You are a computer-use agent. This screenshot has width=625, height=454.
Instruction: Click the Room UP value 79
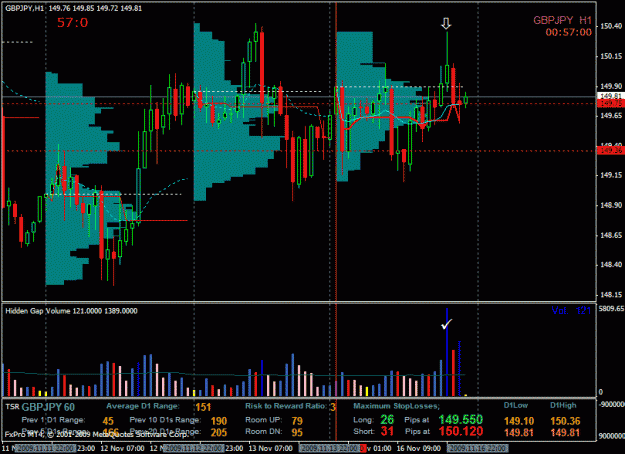pos(297,421)
